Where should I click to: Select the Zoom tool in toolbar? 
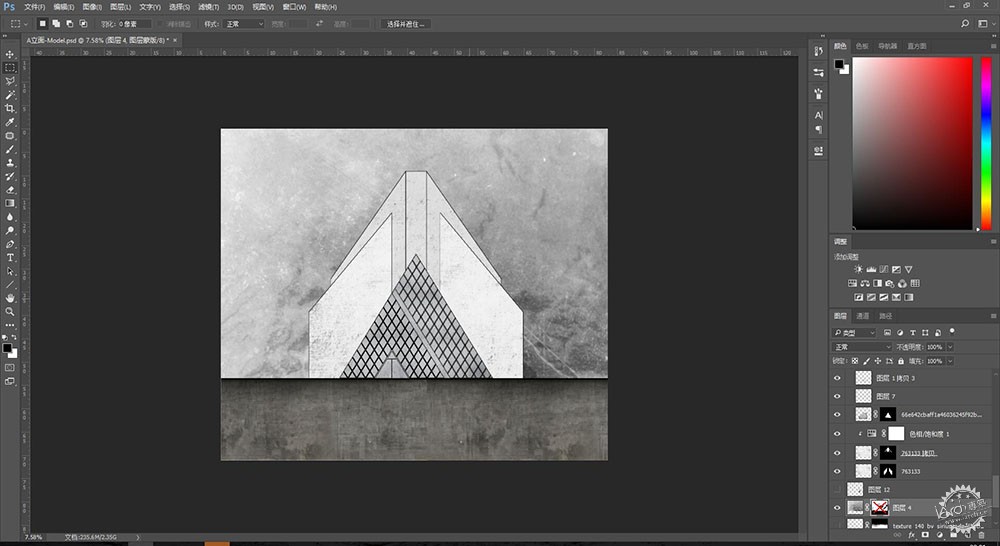[x=10, y=311]
